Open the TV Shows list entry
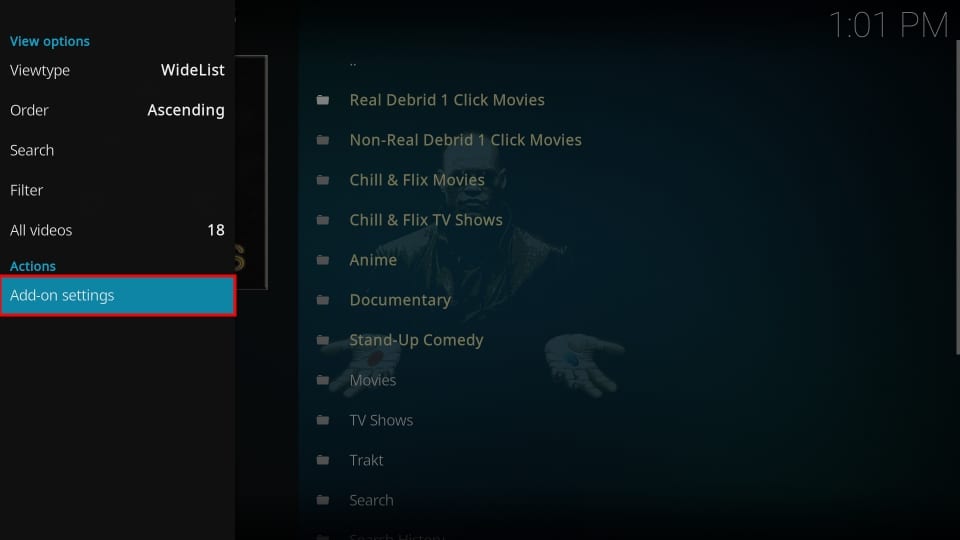Viewport: 960px width, 540px height. pyautogui.click(x=381, y=420)
